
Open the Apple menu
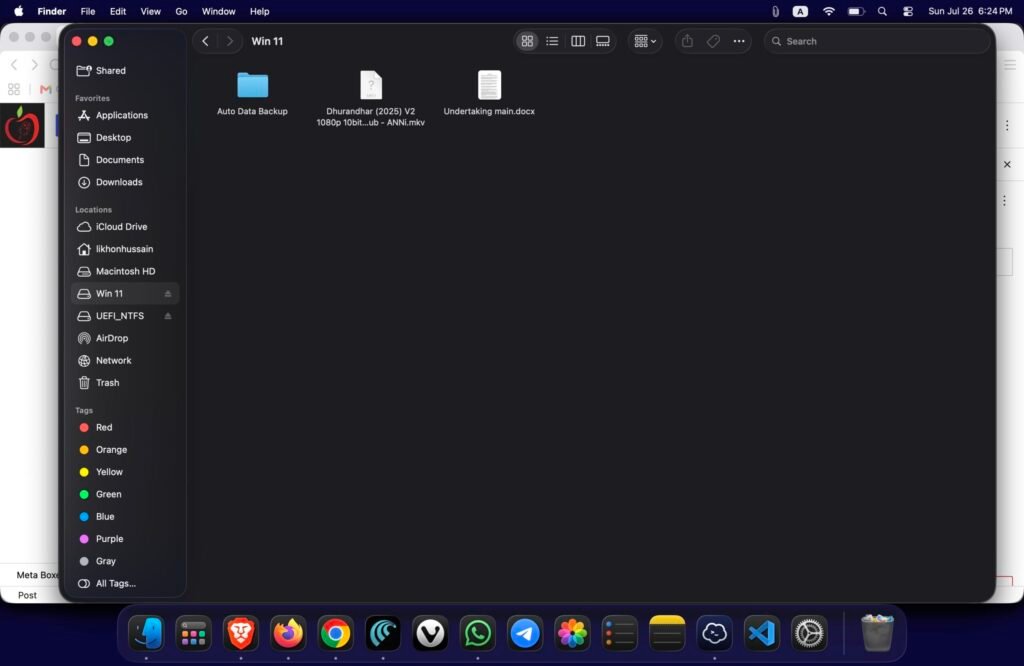(19, 11)
